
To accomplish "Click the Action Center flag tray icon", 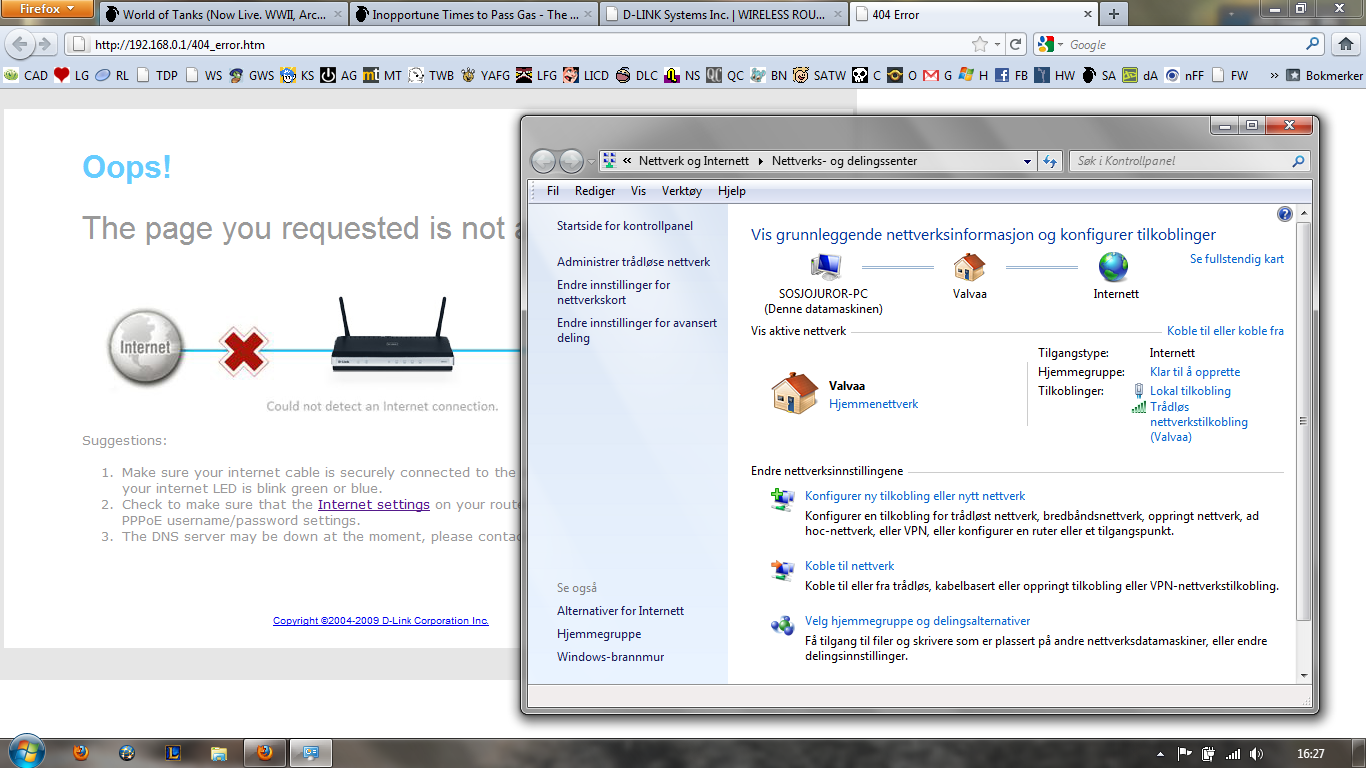I will (x=1184, y=753).
